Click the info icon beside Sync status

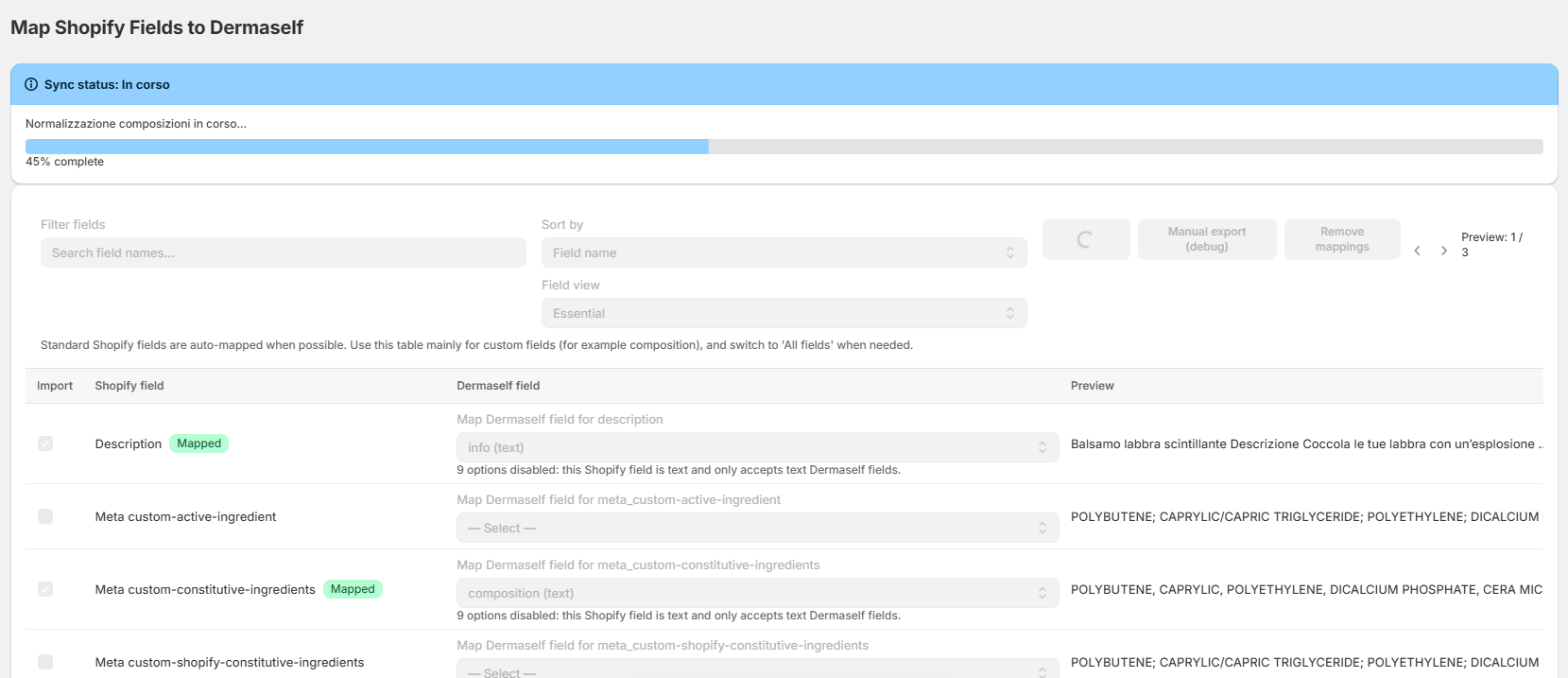[x=31, y=85]
